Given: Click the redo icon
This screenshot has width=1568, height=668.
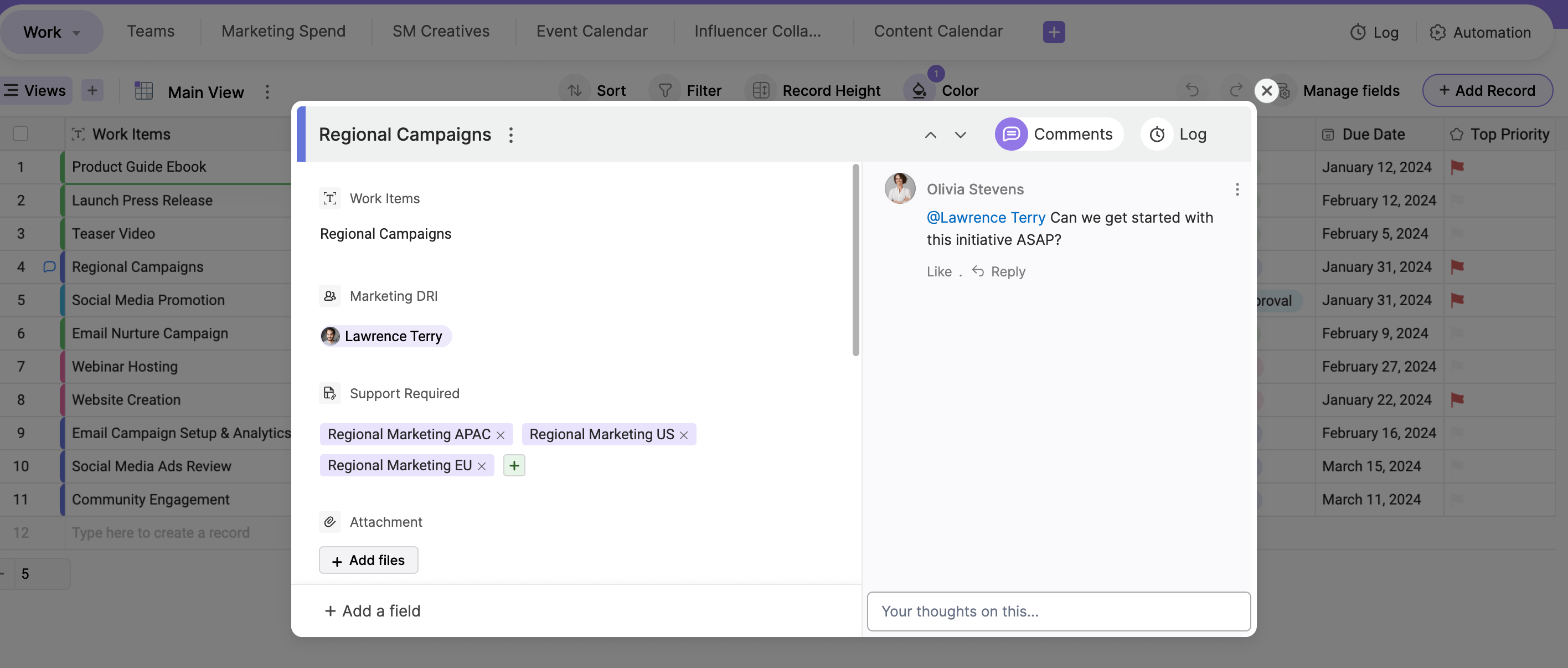Looking at the screenshot, I should point(1235,90).
